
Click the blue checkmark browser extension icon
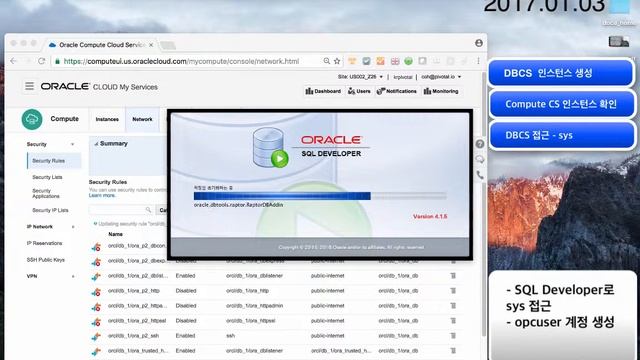click(366, 61)
